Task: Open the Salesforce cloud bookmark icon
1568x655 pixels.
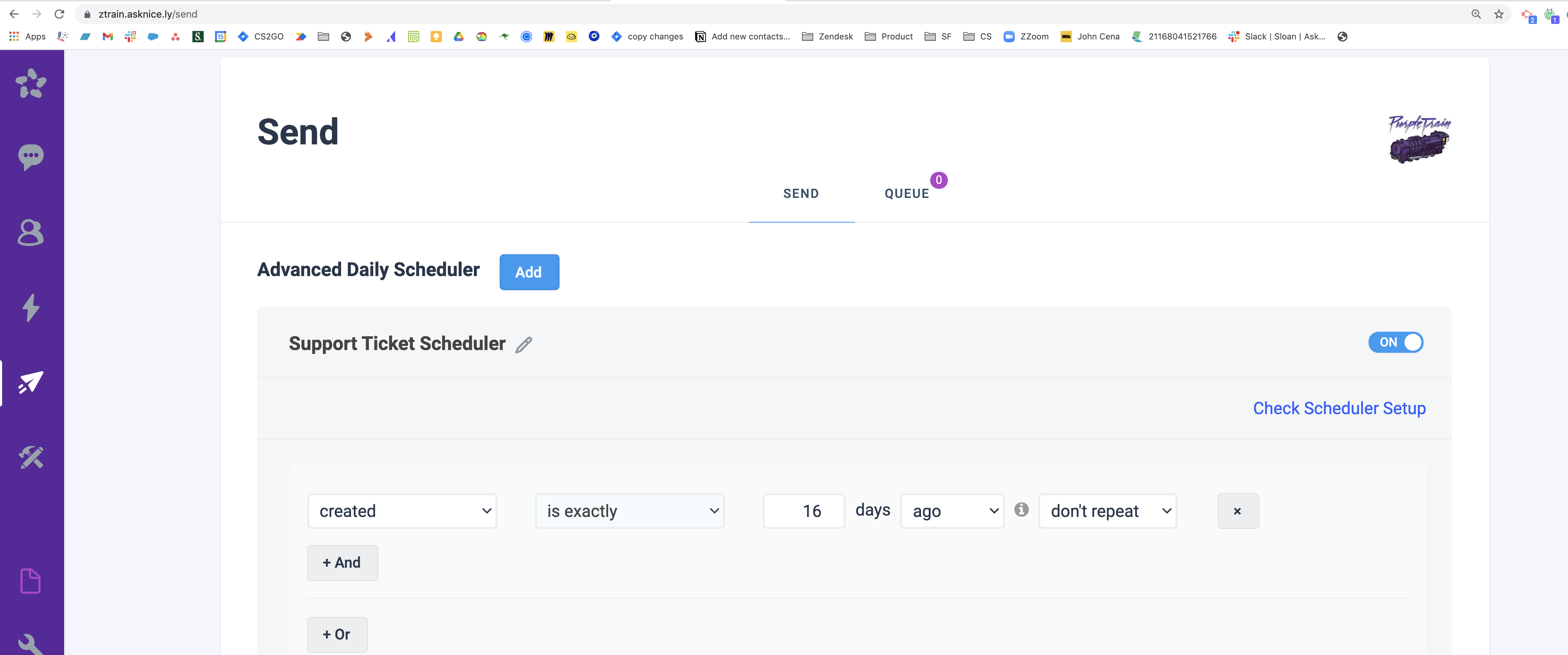Action: point(153,37)
